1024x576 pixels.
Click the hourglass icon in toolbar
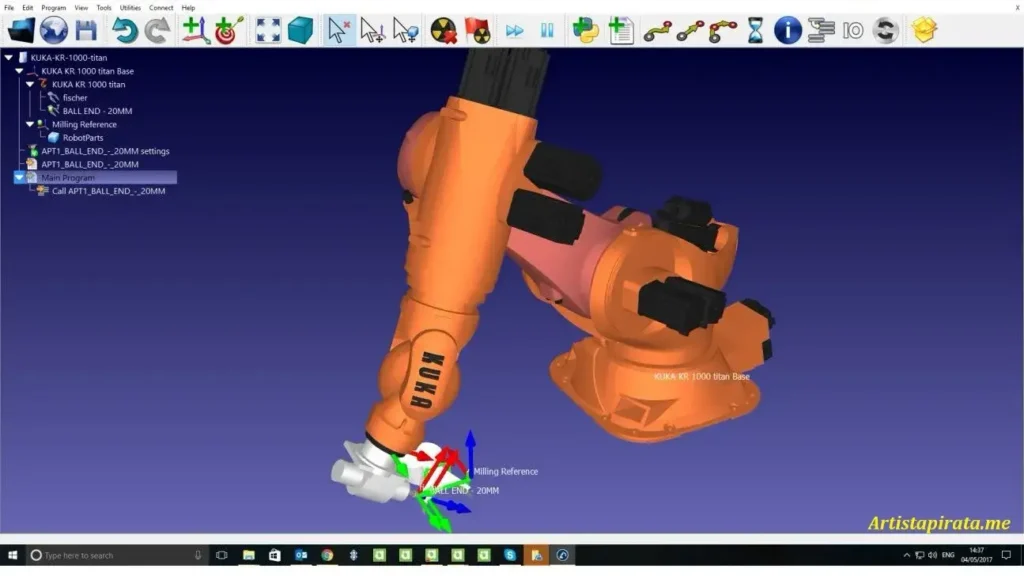click(x=755, y=30)
